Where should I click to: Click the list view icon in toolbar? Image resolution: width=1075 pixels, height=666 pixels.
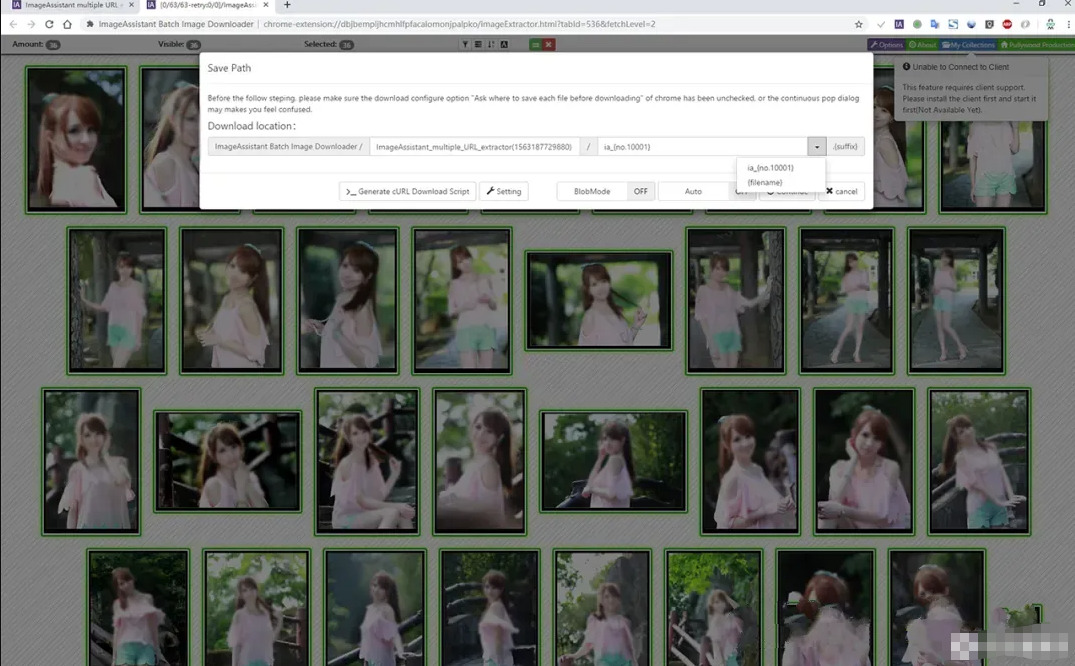pyautogui.click(x=478, y=44)
